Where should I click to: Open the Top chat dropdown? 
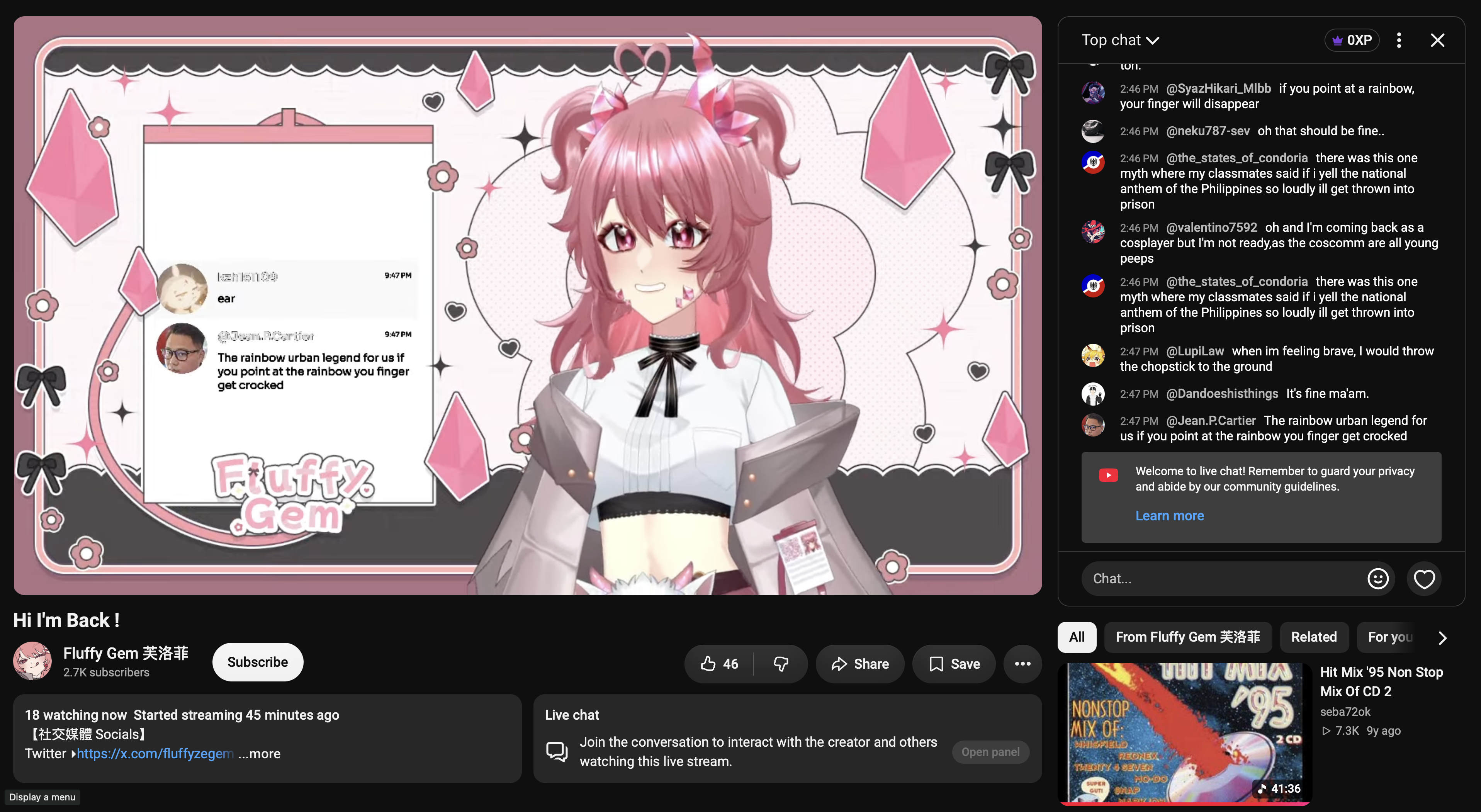(x=1120, y=40)
